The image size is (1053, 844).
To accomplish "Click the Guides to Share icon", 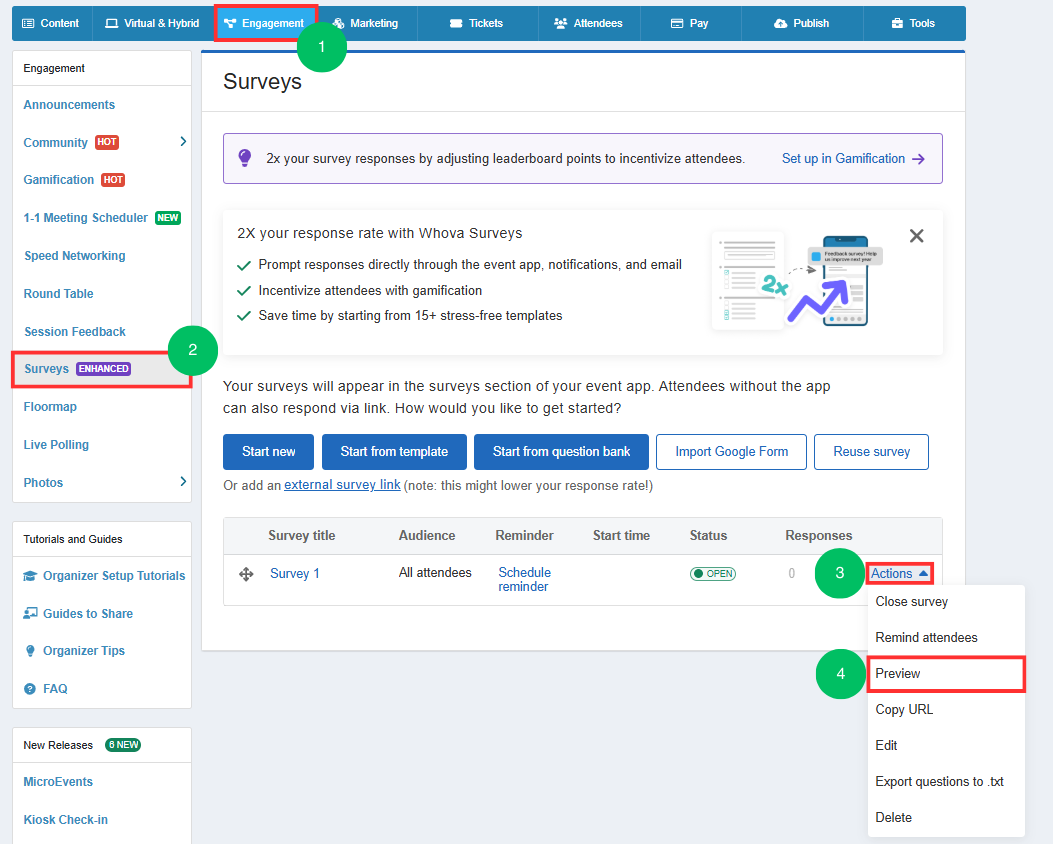I will tap(30, 613).
